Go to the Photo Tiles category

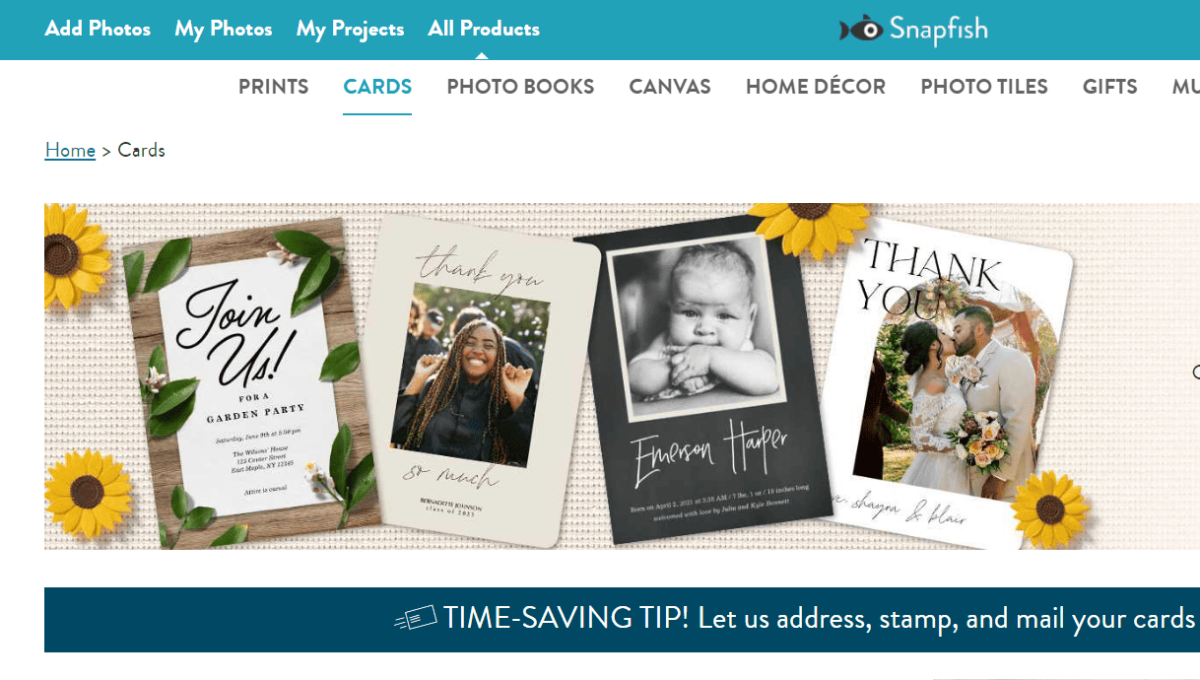click(x=984, y=87)
